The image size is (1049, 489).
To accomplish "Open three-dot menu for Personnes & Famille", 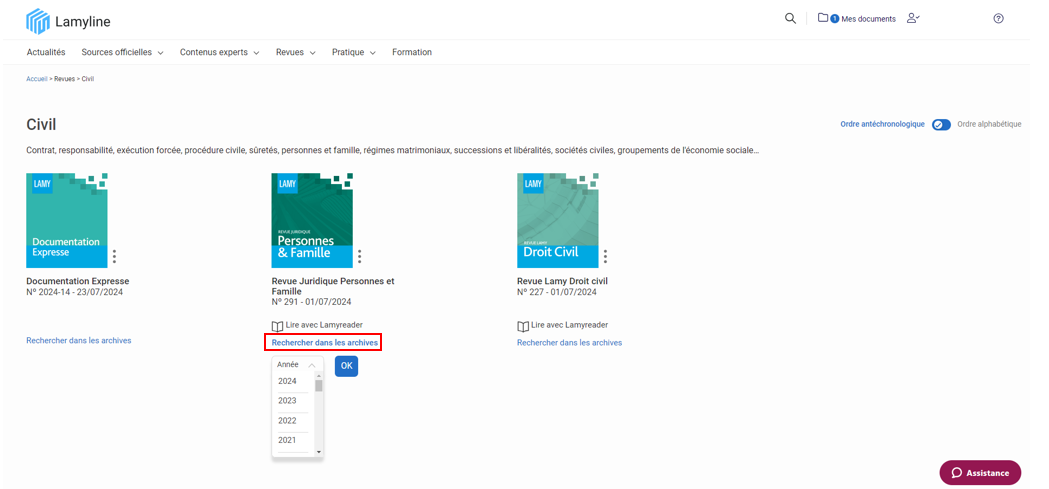I will [x=360, y=257].
